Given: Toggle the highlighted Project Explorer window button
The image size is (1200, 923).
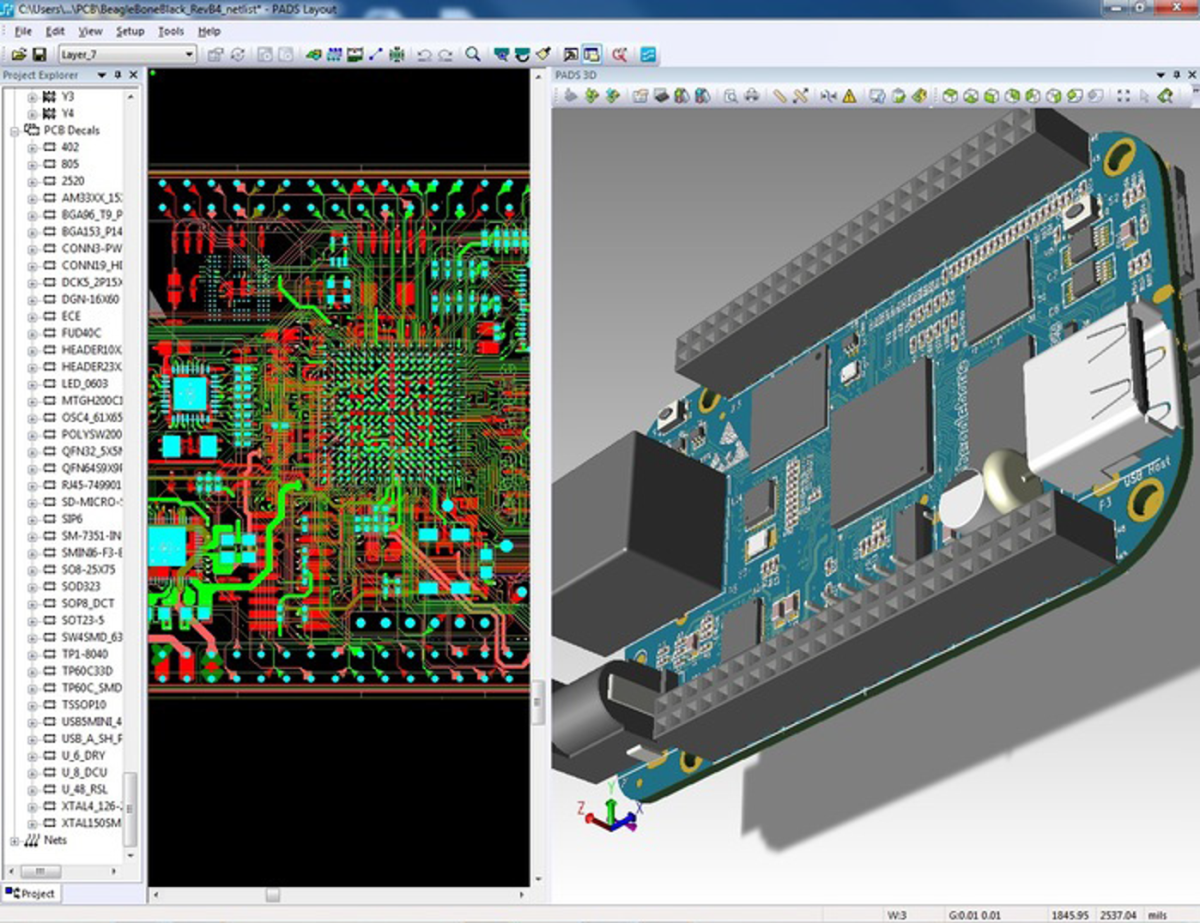Looking at the screenshot, I should pos(592,54).
